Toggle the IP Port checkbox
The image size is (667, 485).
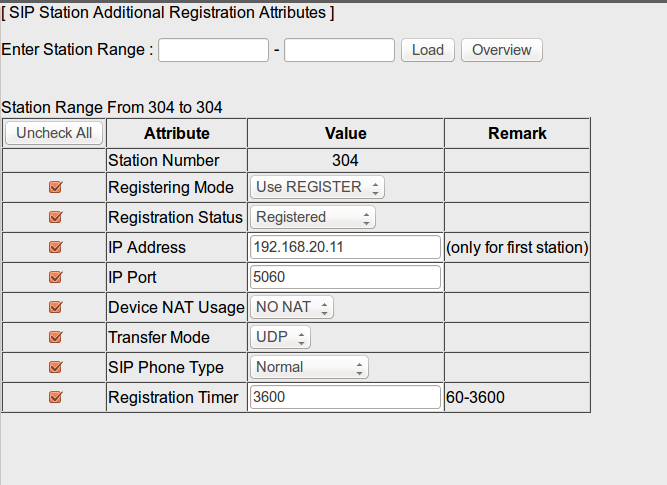[55, 277]
